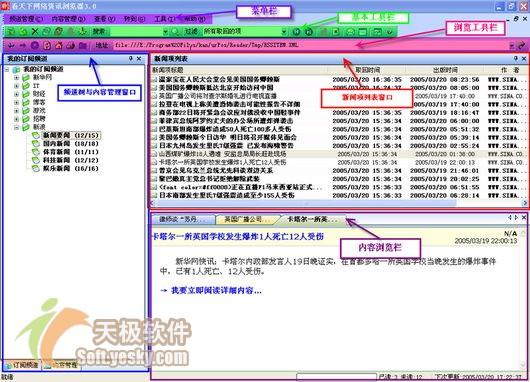Image resolution: width=530 pixels, height=382 pixels.
Task: Click the Go arrow icon beside address bar
Action: pyautogui.click(x=522, y=45)
